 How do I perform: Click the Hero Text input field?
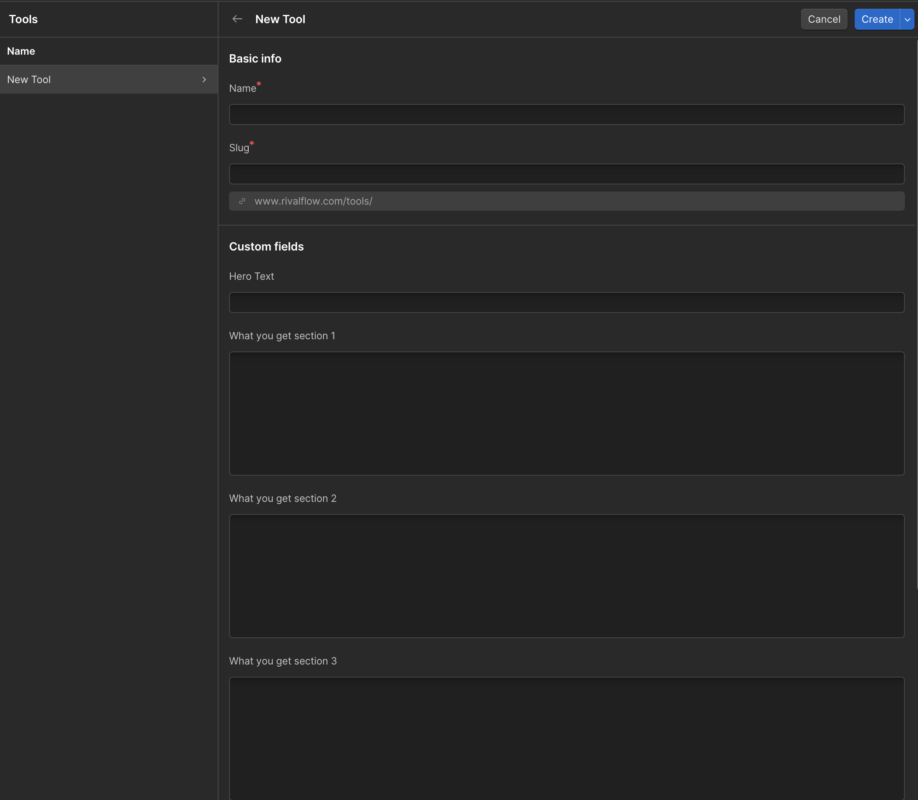(566, 302)
